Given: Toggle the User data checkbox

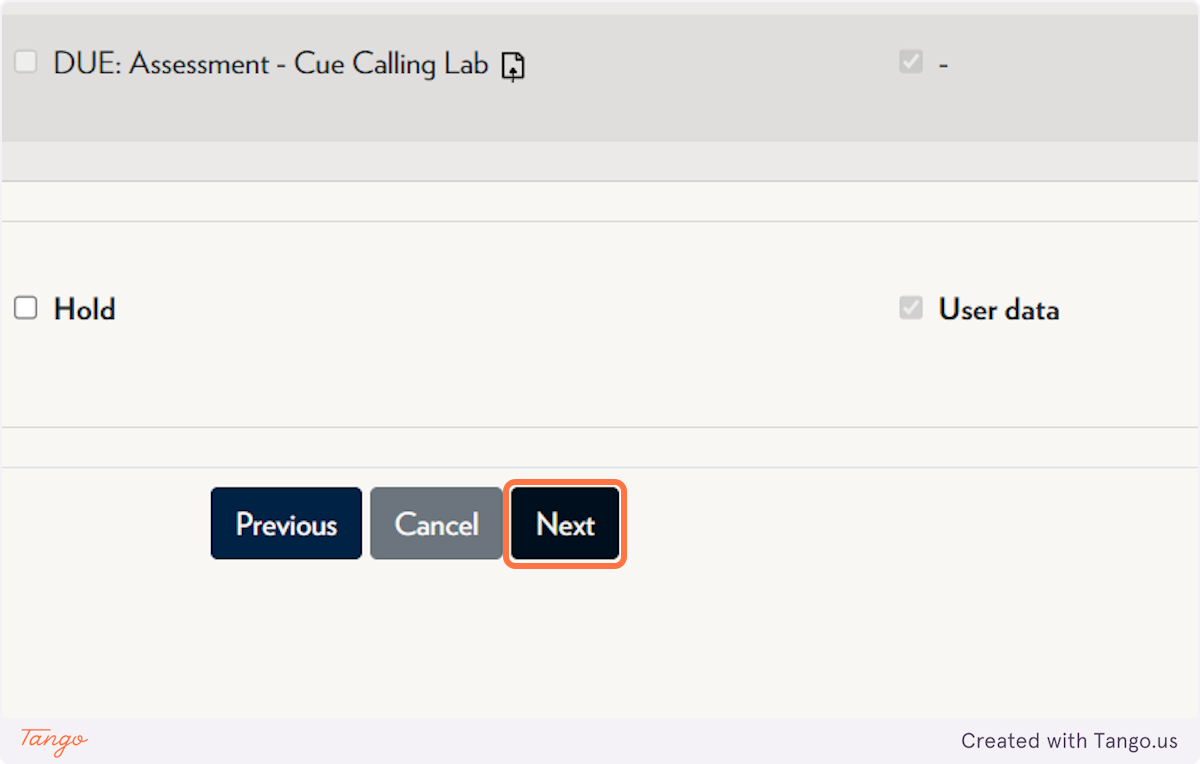Looking at the screenshot, I should [x=911, y=308].
